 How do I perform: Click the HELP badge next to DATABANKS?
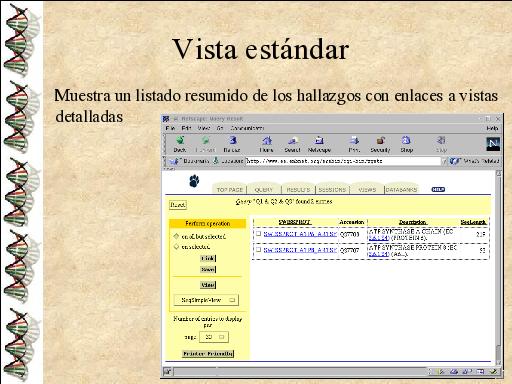coord(438,189)
